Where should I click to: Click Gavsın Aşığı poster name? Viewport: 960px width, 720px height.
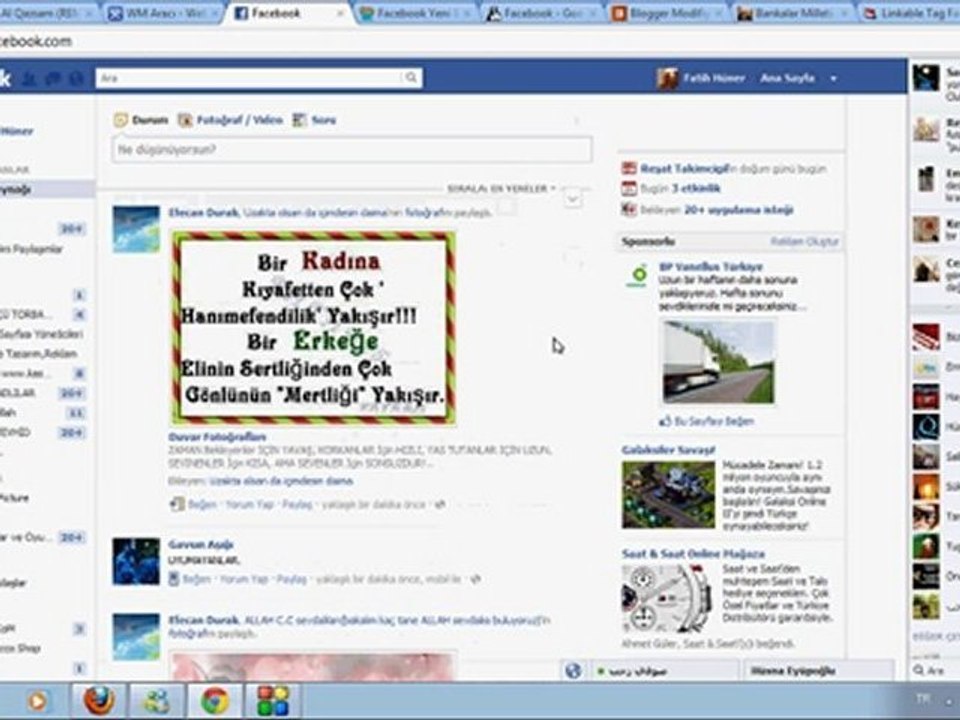click(201, 544)
